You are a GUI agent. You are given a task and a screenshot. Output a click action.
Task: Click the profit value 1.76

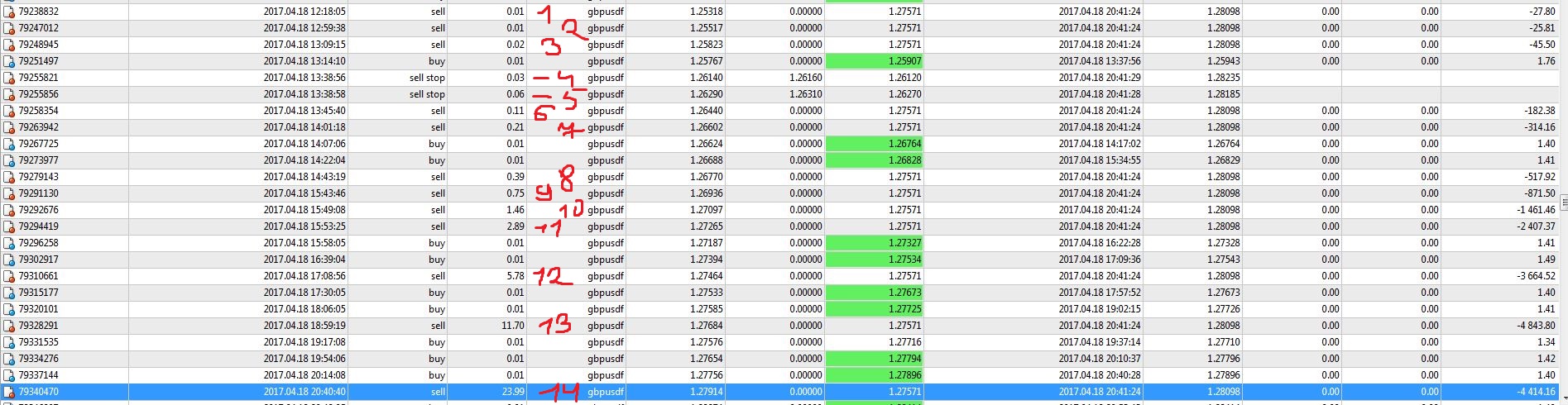pos(1546,61)
